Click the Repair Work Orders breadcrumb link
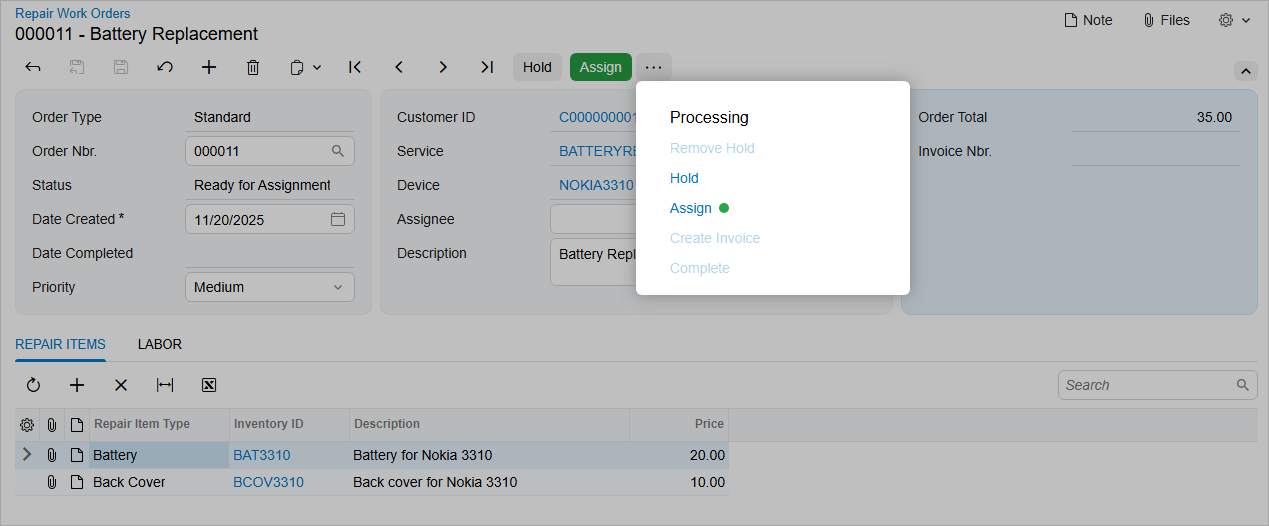1269x526 pixels. coord(72,14)
